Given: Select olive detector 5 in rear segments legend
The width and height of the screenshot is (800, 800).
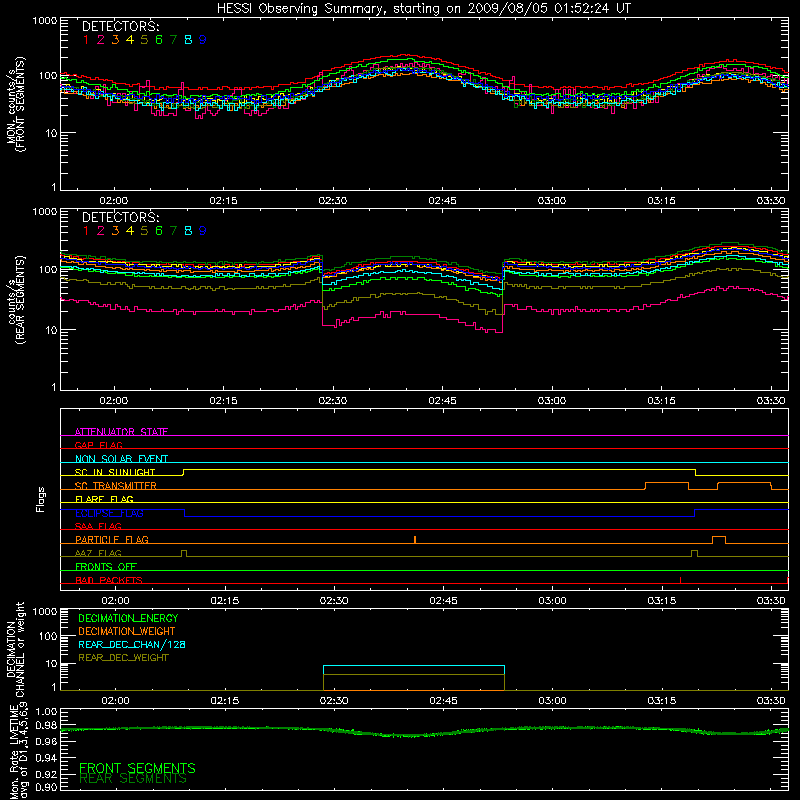Looking at the screenshot, I should [144, 231].
